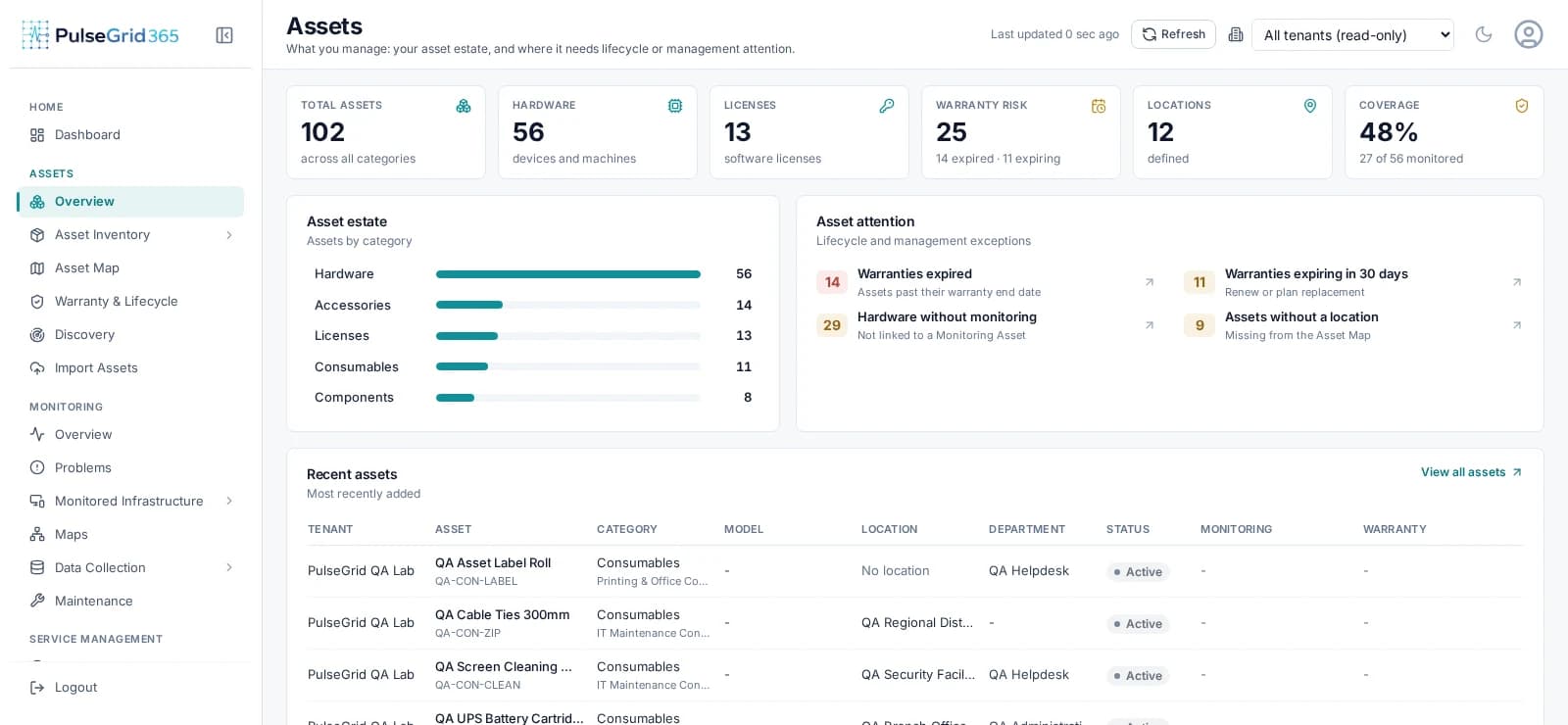The width and height of the screenshot is (1568, 725).
Task: Click QA Helpdesk department in Label Roll row
Action: (1029, 571)
